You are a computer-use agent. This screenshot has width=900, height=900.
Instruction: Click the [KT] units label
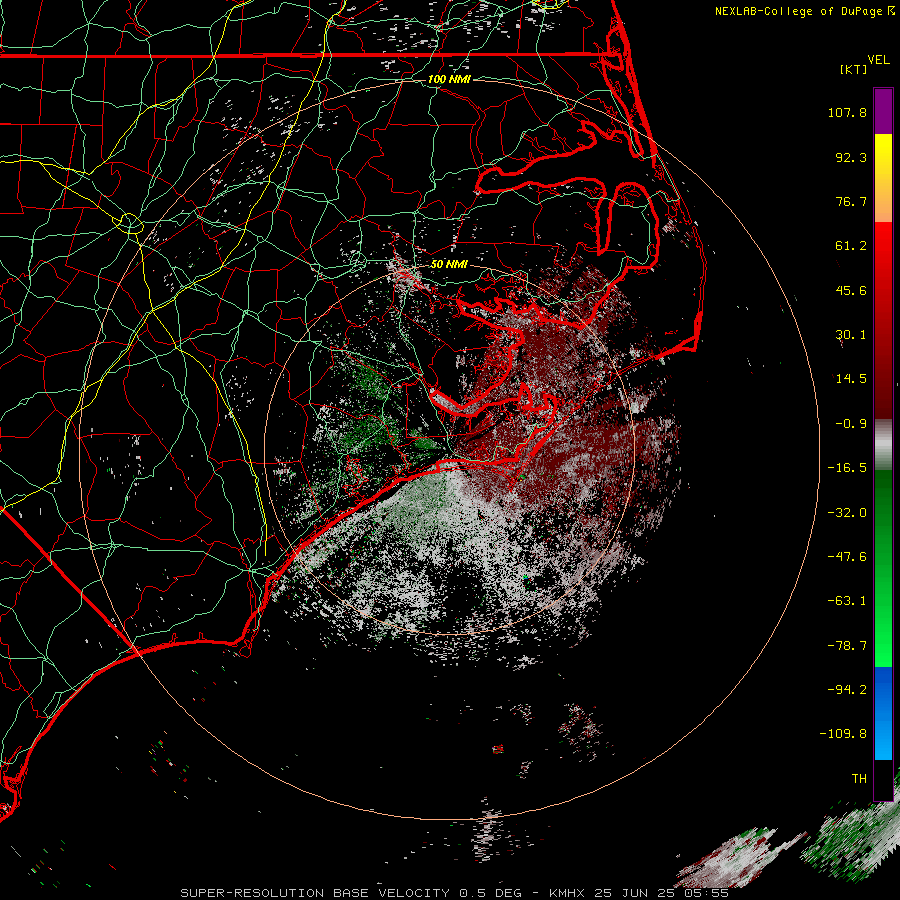(x=854, y=69)
